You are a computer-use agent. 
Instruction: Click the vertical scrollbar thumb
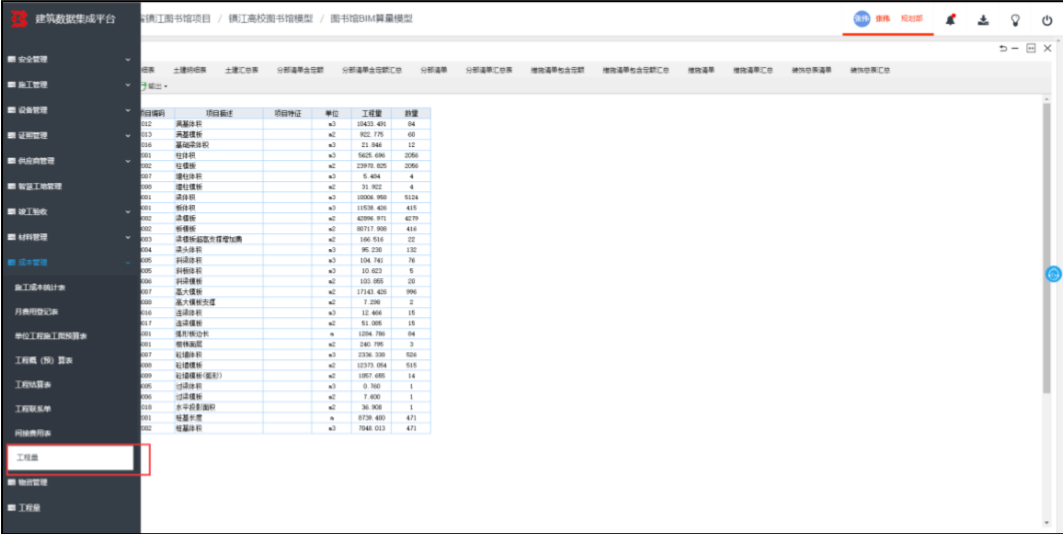point(1047,247)
